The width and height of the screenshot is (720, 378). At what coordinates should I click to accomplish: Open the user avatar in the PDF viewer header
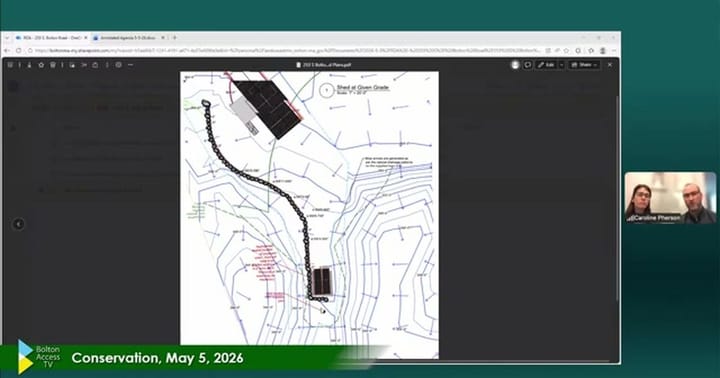[x=515, y=65]
